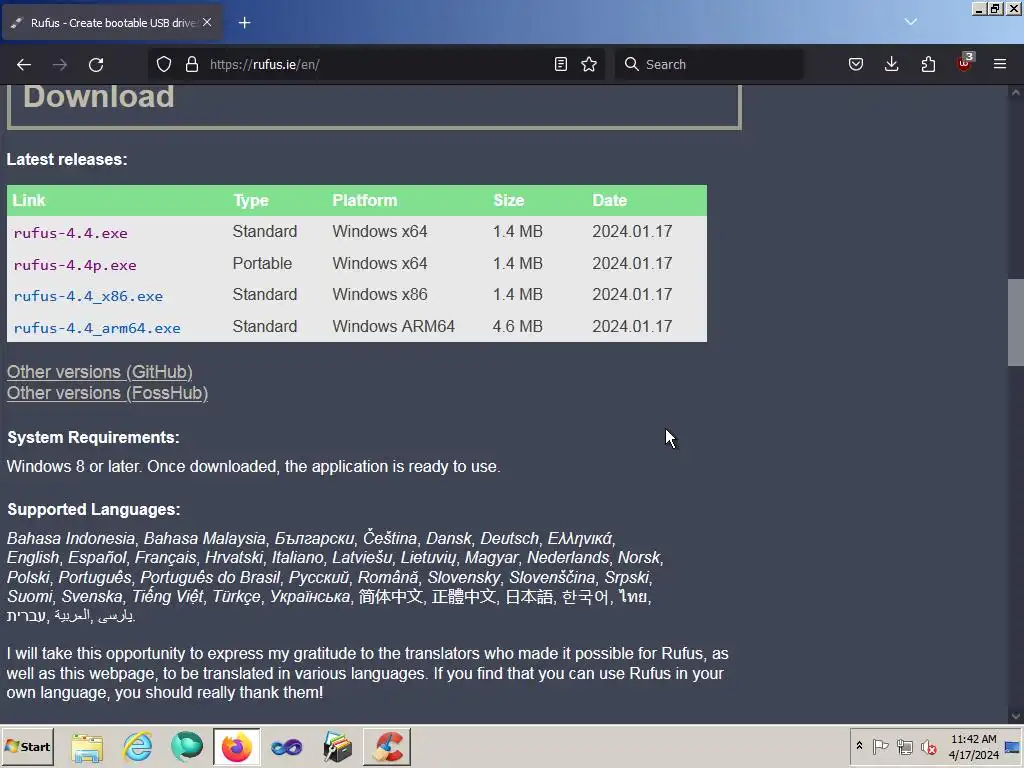Open the Downloads panel

click(891, 64)
